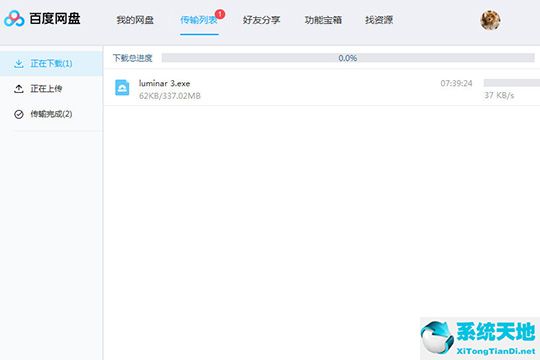Select the luminar 3.exe file name
Viewport: 540px width, 360px height.
click(x=164, y=83)
